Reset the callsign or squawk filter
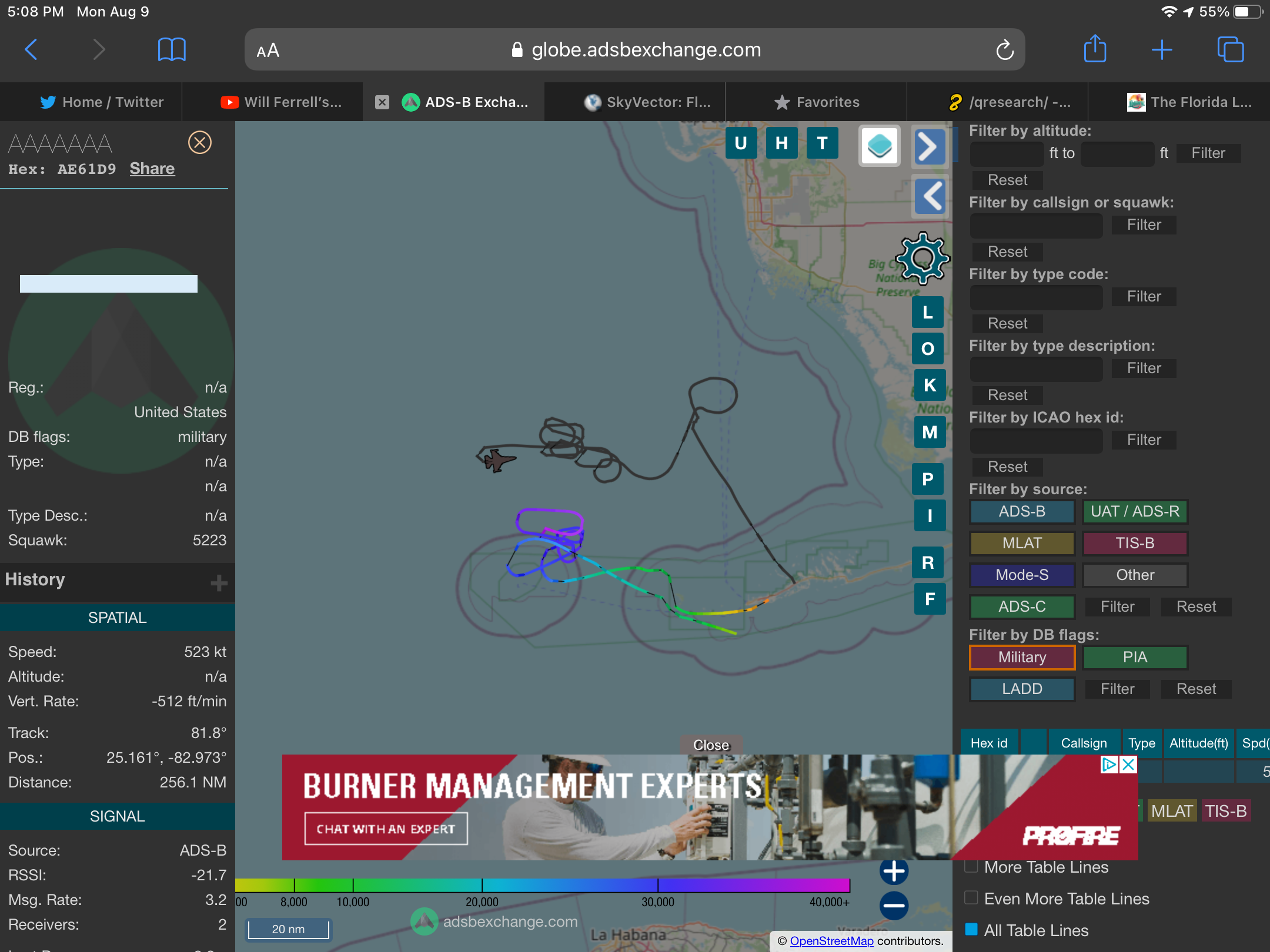Image resolution: width=1270 pixels, height=952 pixels. point(1007,252)
